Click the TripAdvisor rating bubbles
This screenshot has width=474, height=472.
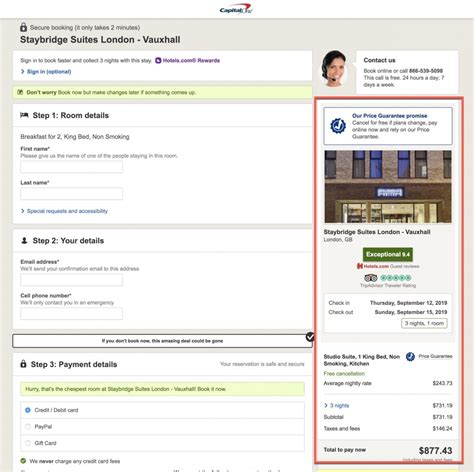[x=396, y=278]
